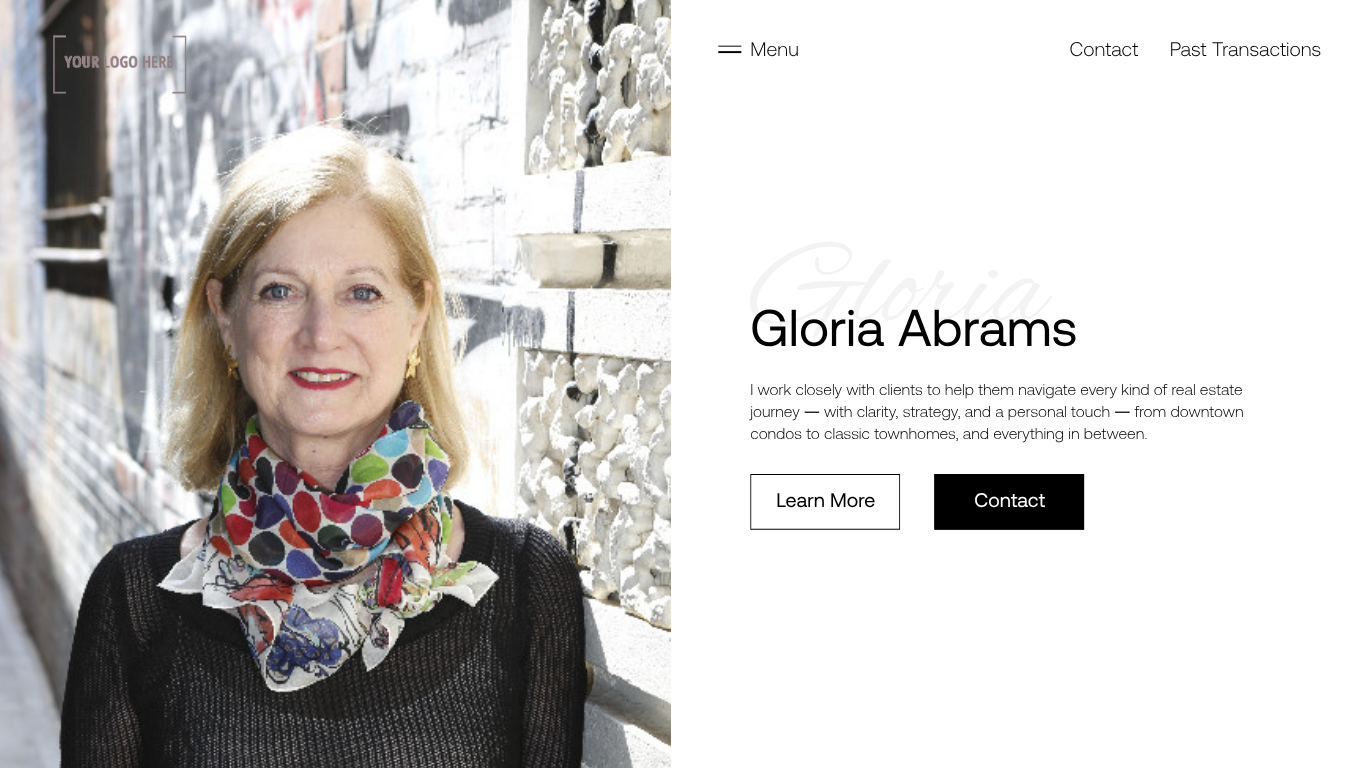
Task: Click the "condos to classic townhomes" text line
Action: 948,434
